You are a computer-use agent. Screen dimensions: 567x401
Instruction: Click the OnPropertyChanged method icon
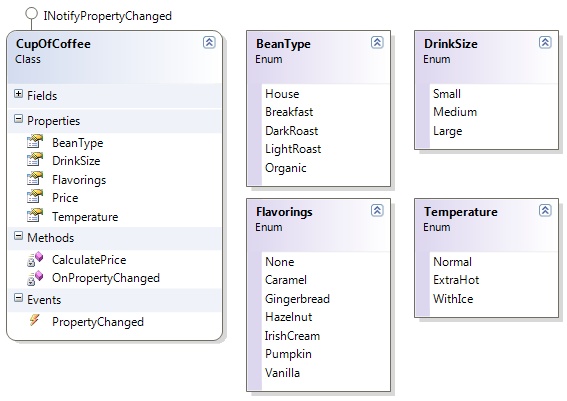click(35, 278)
